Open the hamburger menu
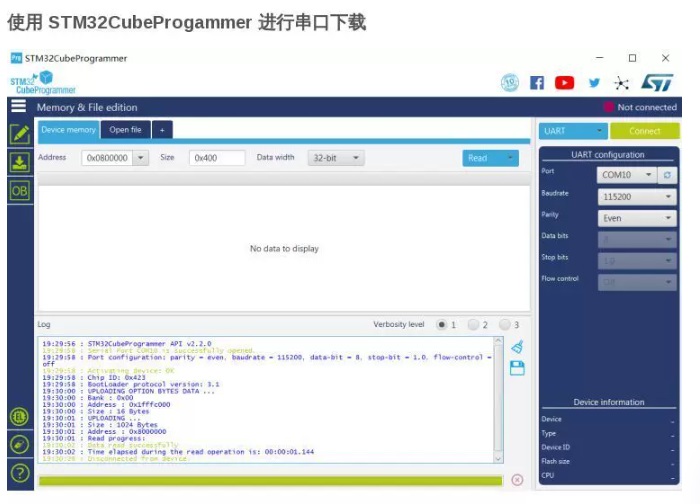The width and height of the screenshot is (700, 504). coord(18,107)
